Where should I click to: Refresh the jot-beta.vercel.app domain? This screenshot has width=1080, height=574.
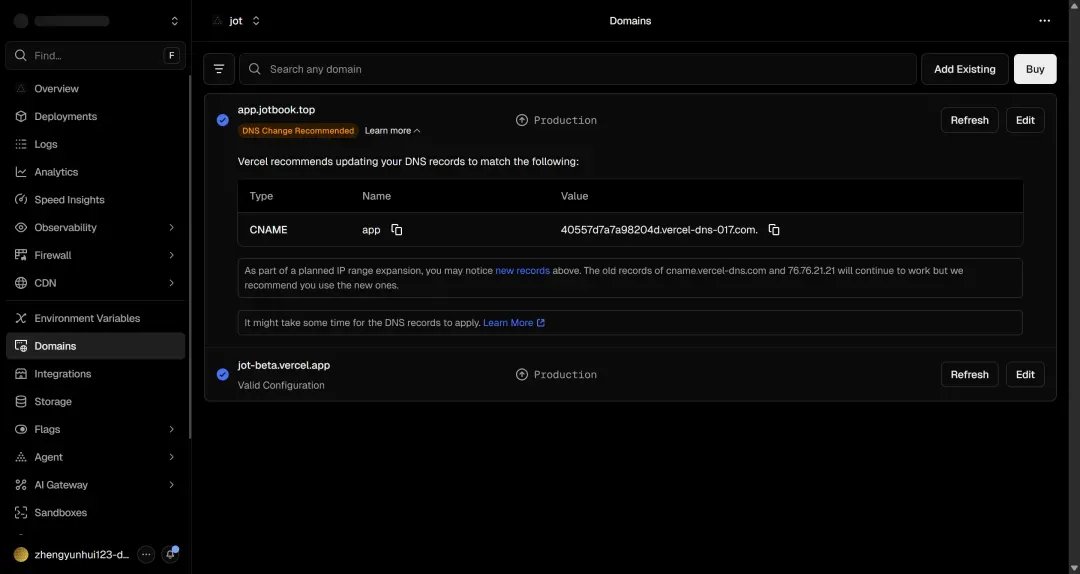969,374
